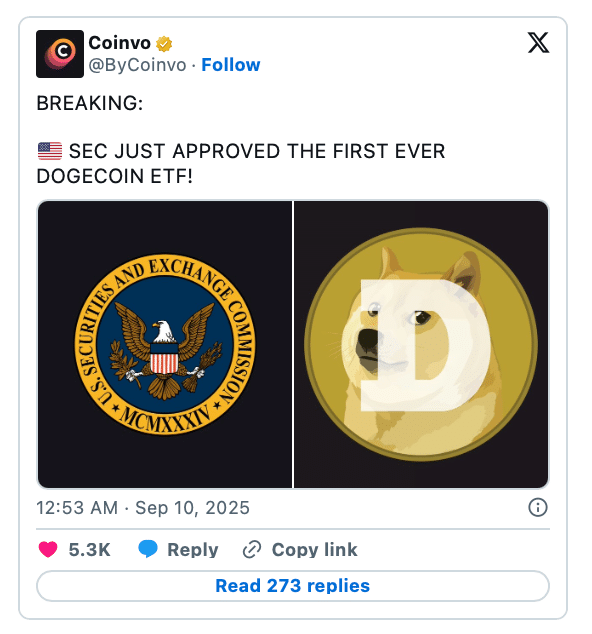The width and height of the screenshot is (592, 634).
Task: Open the tweet info circle icon
Action: pos(538,507)
